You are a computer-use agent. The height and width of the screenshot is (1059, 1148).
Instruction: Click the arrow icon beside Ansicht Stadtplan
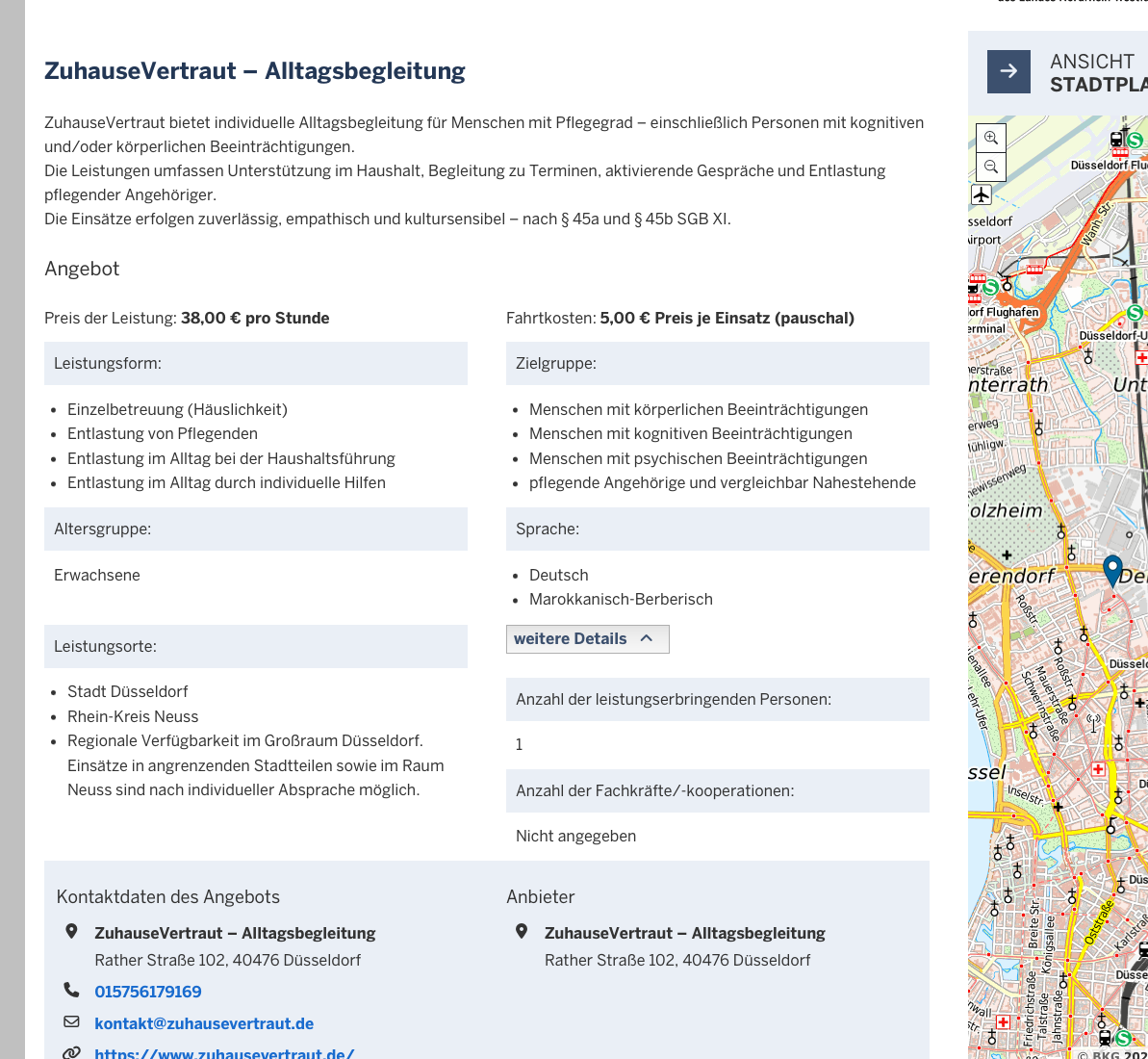pos(1008,71)
